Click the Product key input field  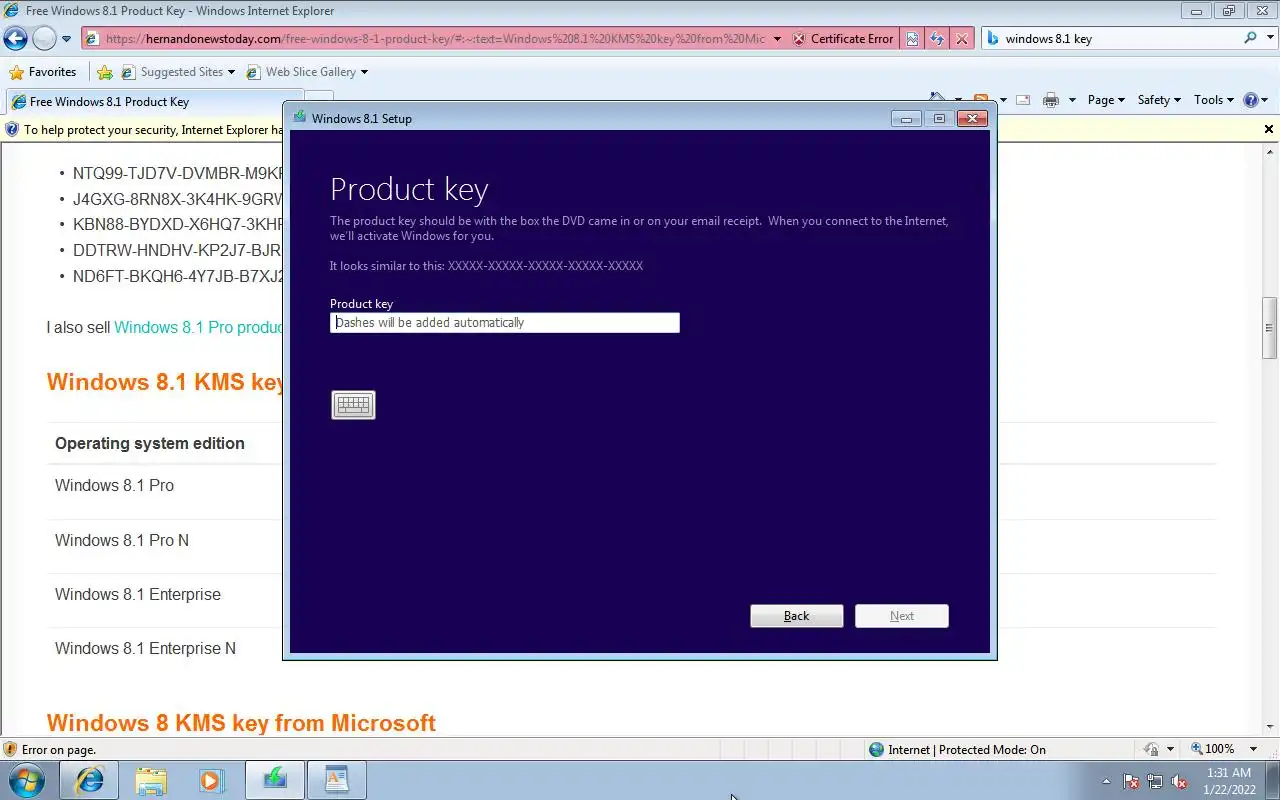click(505, 322)
